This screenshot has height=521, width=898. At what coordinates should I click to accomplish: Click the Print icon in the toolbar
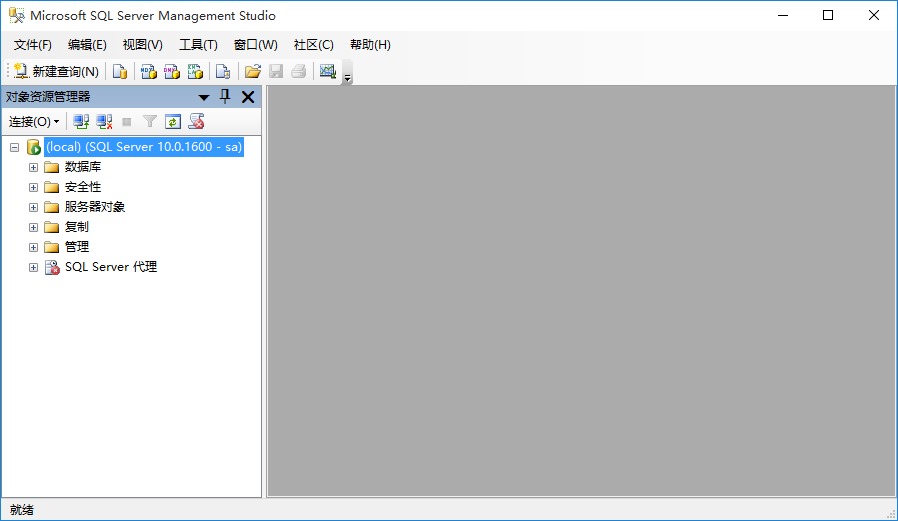(x=298, y=72)
